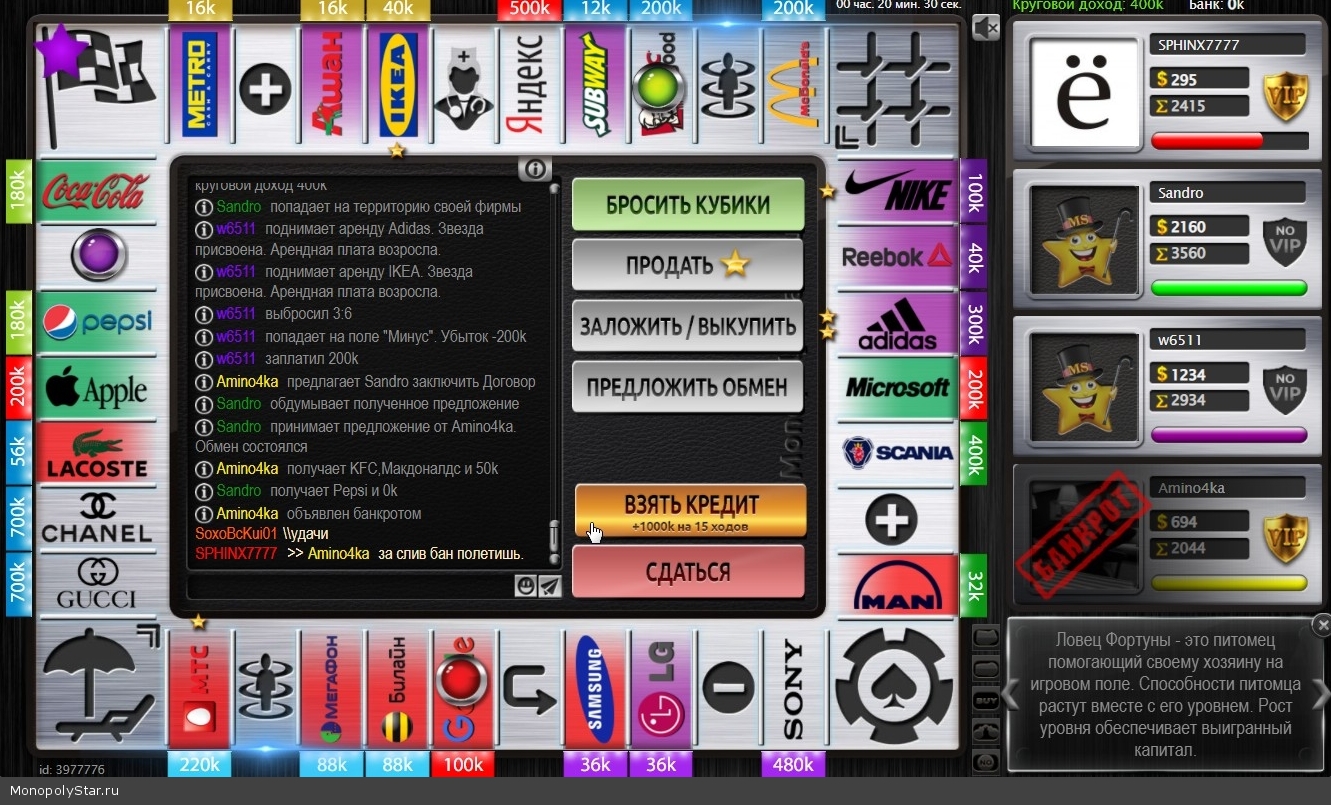Click the MegaFon board tile
This screenshot has height=805, width=1331.
pos(330,689)
